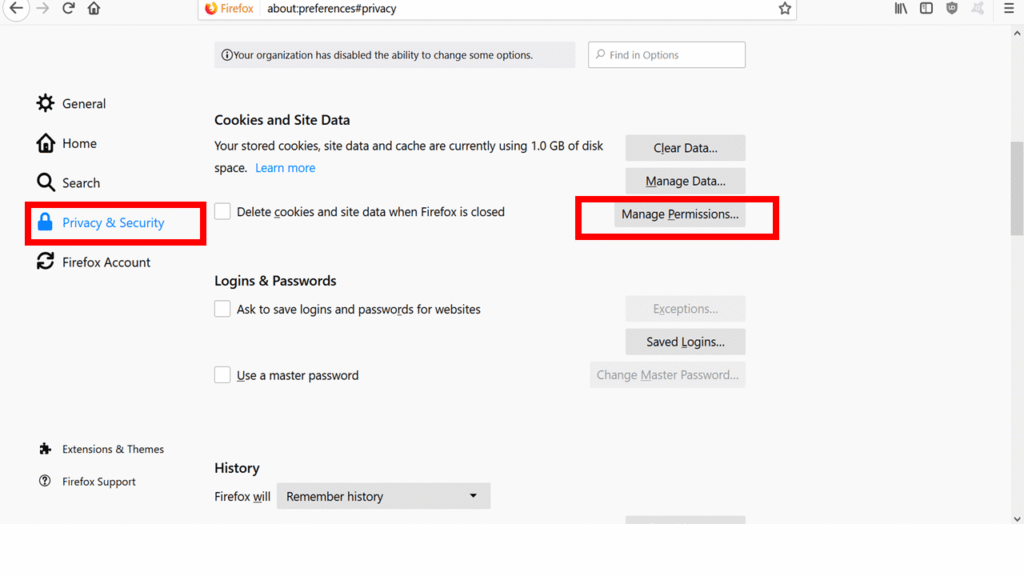Enable Use a master password checkbox
This screenshot has height=576, width=1024.
click(x=222, y=375)
